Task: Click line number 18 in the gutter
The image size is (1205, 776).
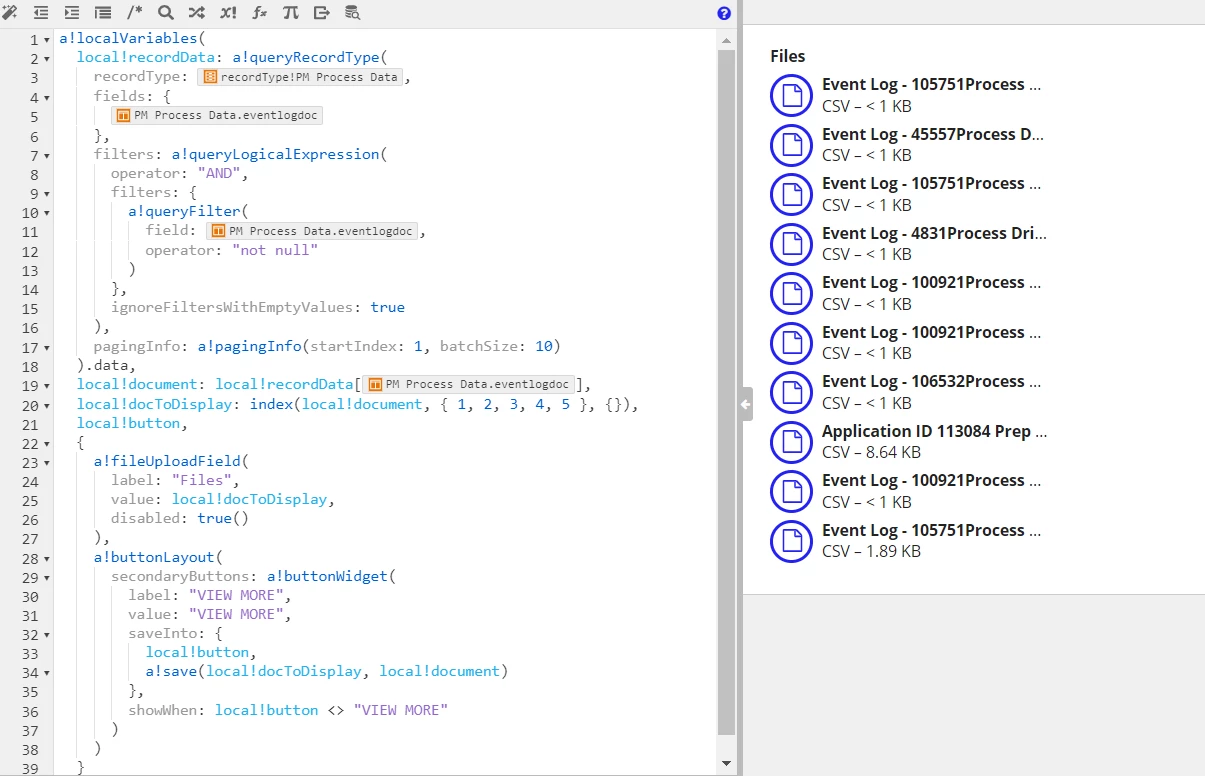Action: coord(29,365)
